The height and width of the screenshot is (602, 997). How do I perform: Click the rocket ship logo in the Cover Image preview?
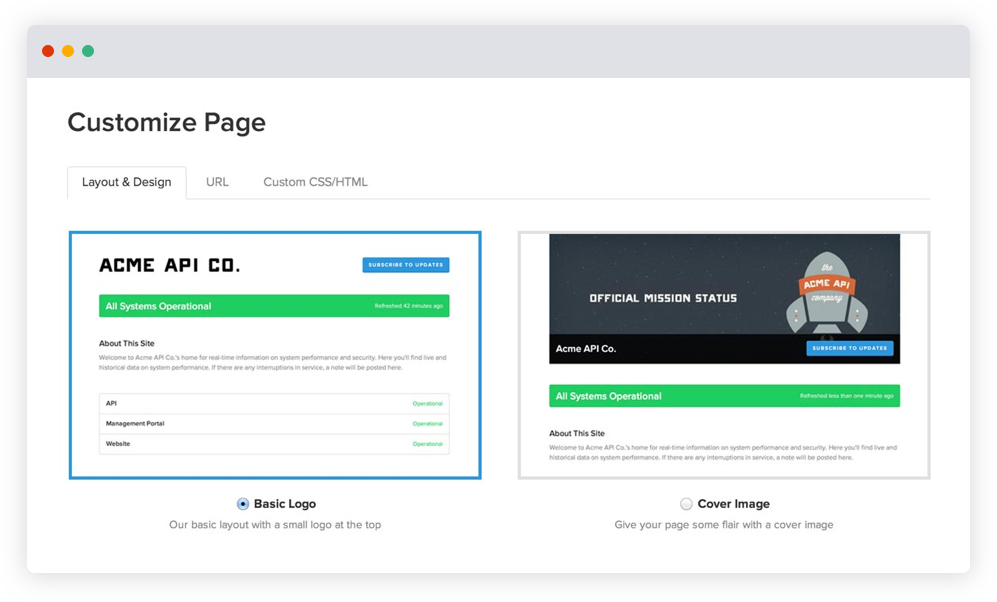click(829, 294)
